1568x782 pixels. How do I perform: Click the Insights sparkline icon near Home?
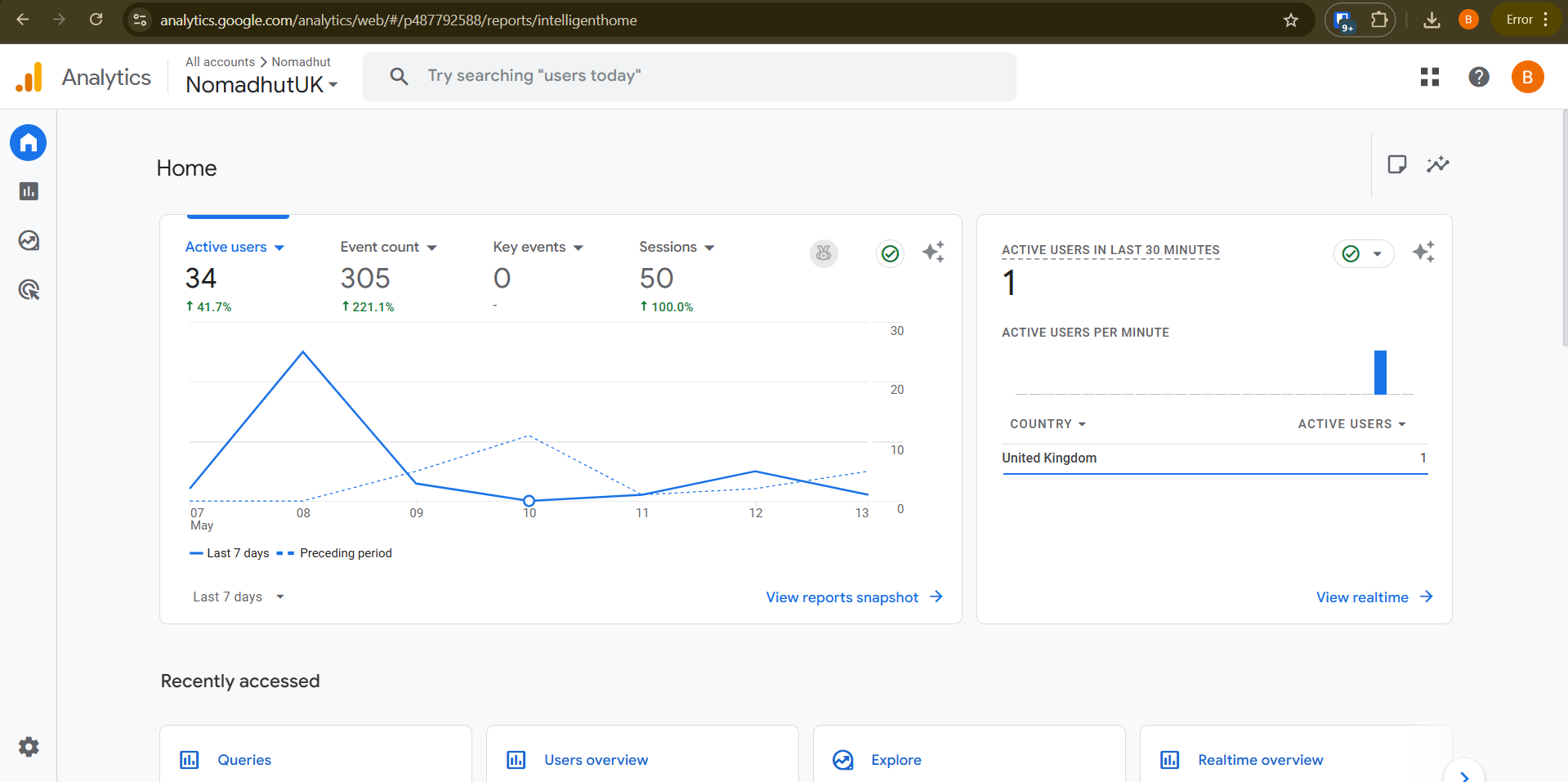click(x=1437, y=164)
